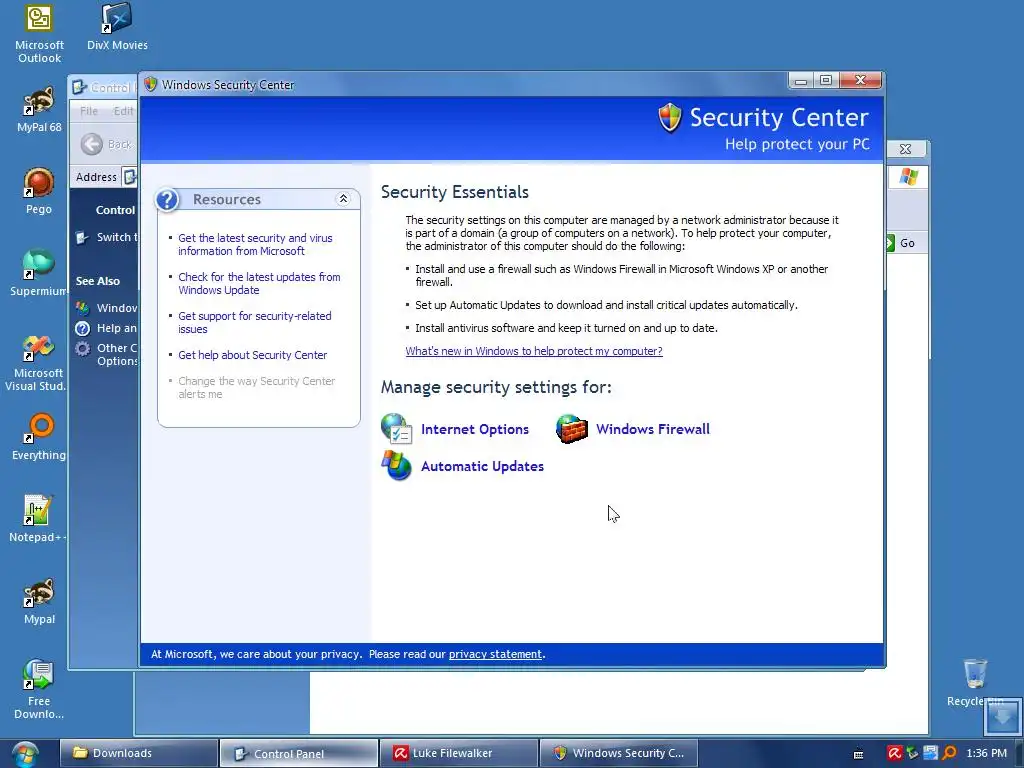Open the Internet Options link
The image size is (1024, 768).
click(x=475, y=429)
